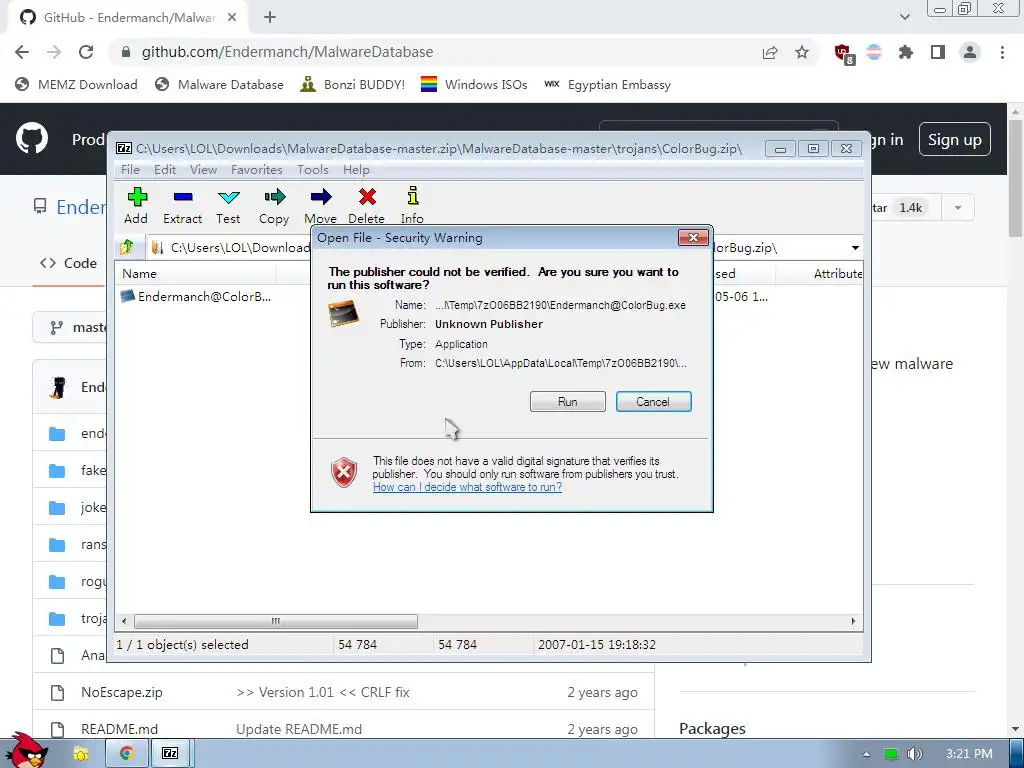Open the README.md file link
This screenshot has width=1024, height=768.
point(120,729)
